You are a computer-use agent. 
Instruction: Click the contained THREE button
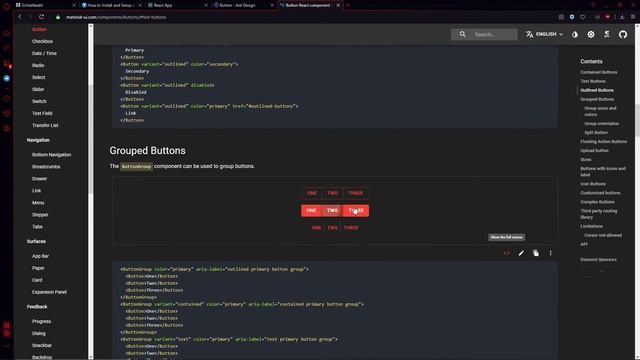356,211
